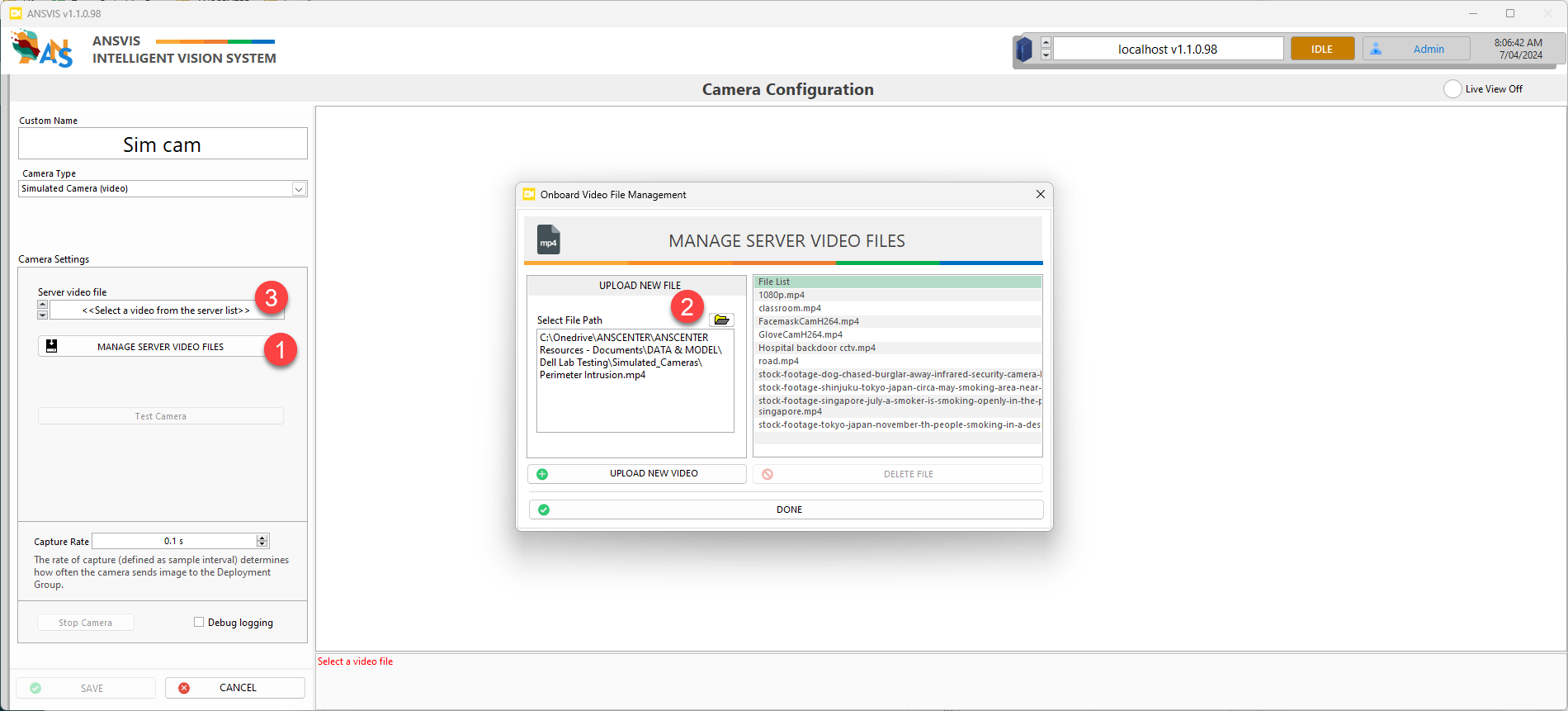Click the green plus Upload New Video icon
Viewport: 1568px width, 711px height.
(542, 474)
